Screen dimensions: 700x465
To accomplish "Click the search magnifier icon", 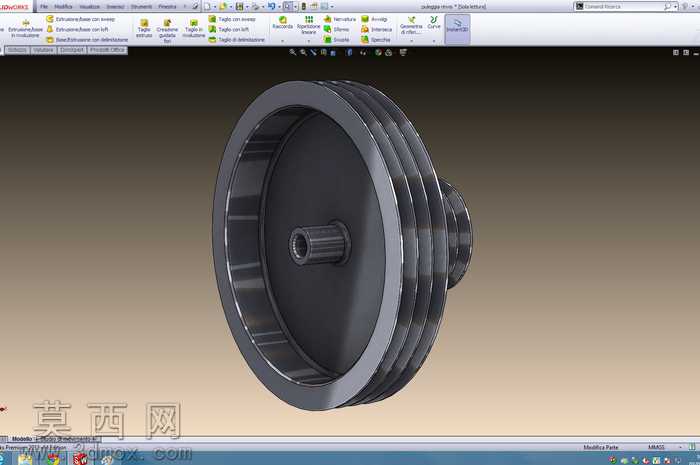I will click(667, 6).
